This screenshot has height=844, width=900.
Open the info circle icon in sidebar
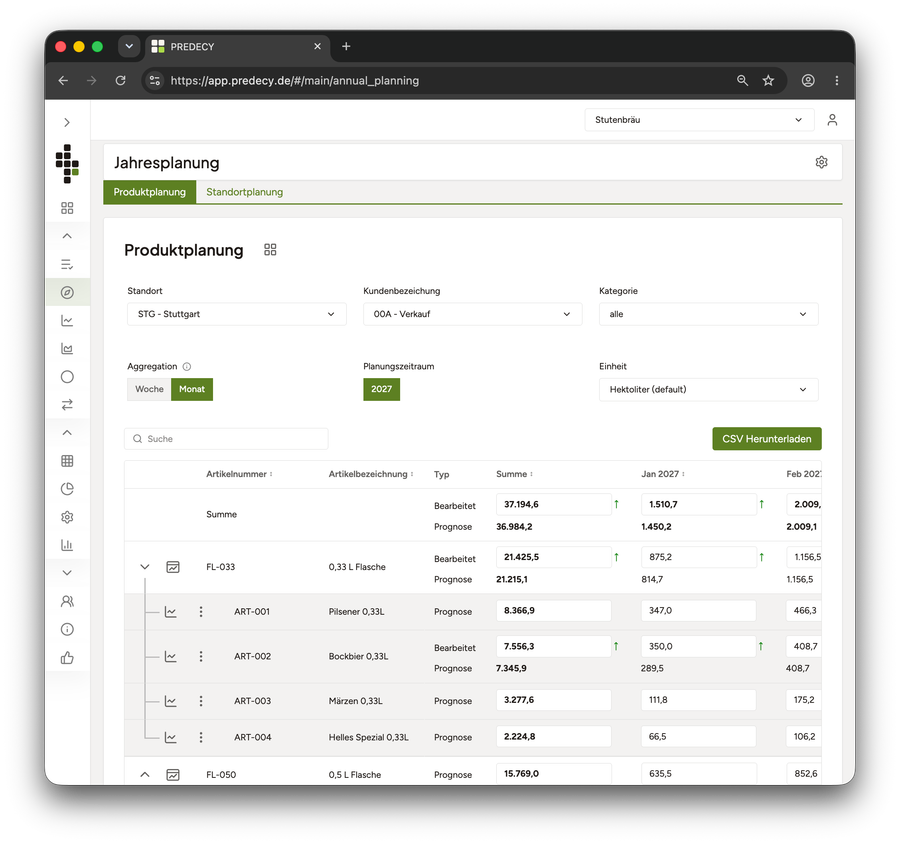[x=67, y=629]
